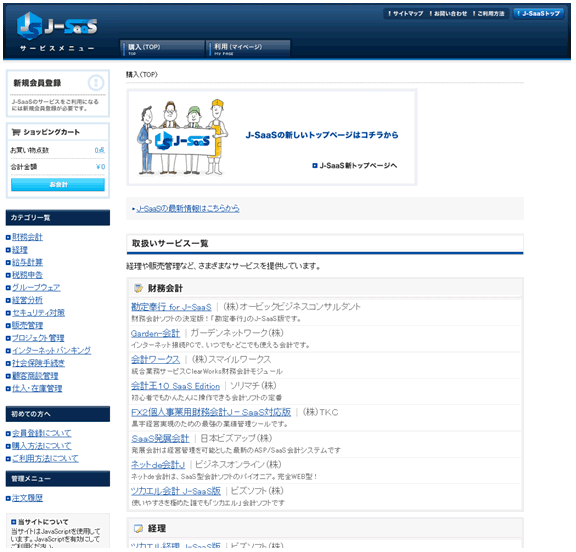Click the 購入(TOP) breadcrumb text

[142, 75]
